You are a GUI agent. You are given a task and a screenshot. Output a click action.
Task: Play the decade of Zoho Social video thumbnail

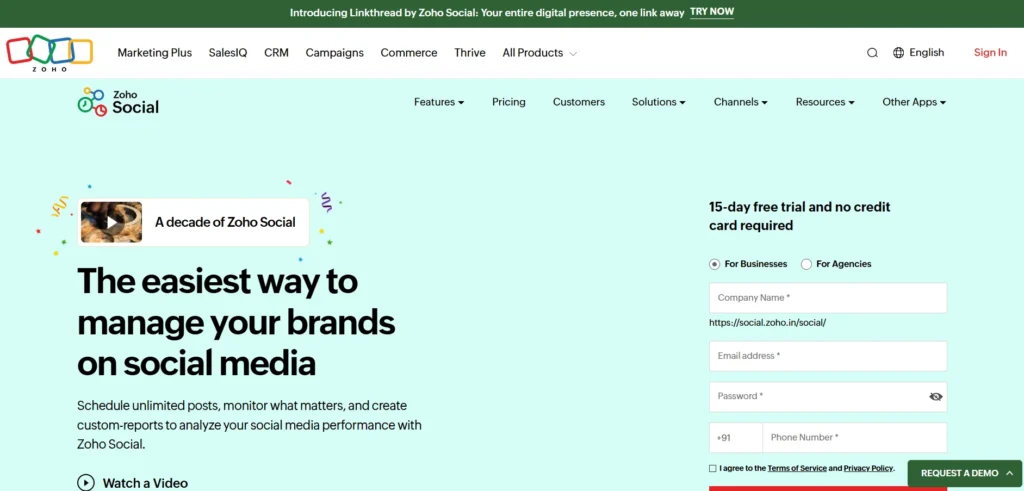112,223
